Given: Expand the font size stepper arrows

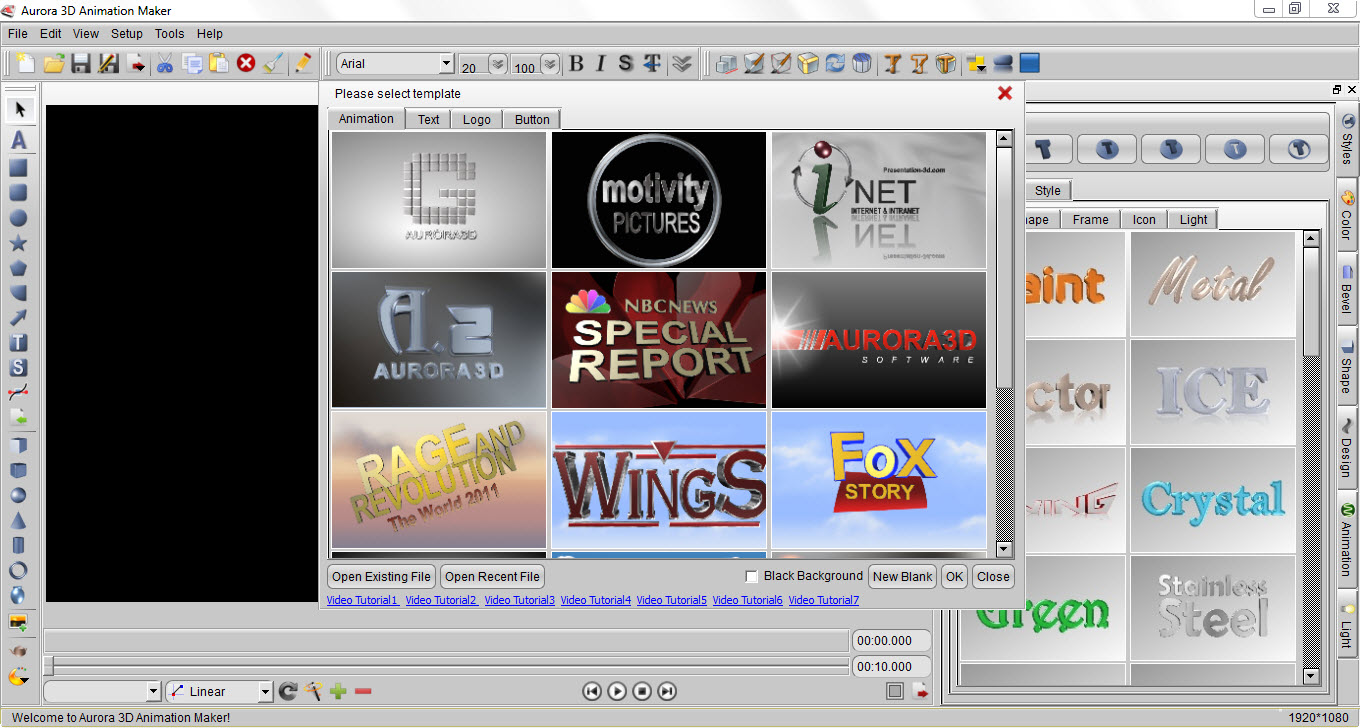Looking at the screenshot, I should [497, 63].
